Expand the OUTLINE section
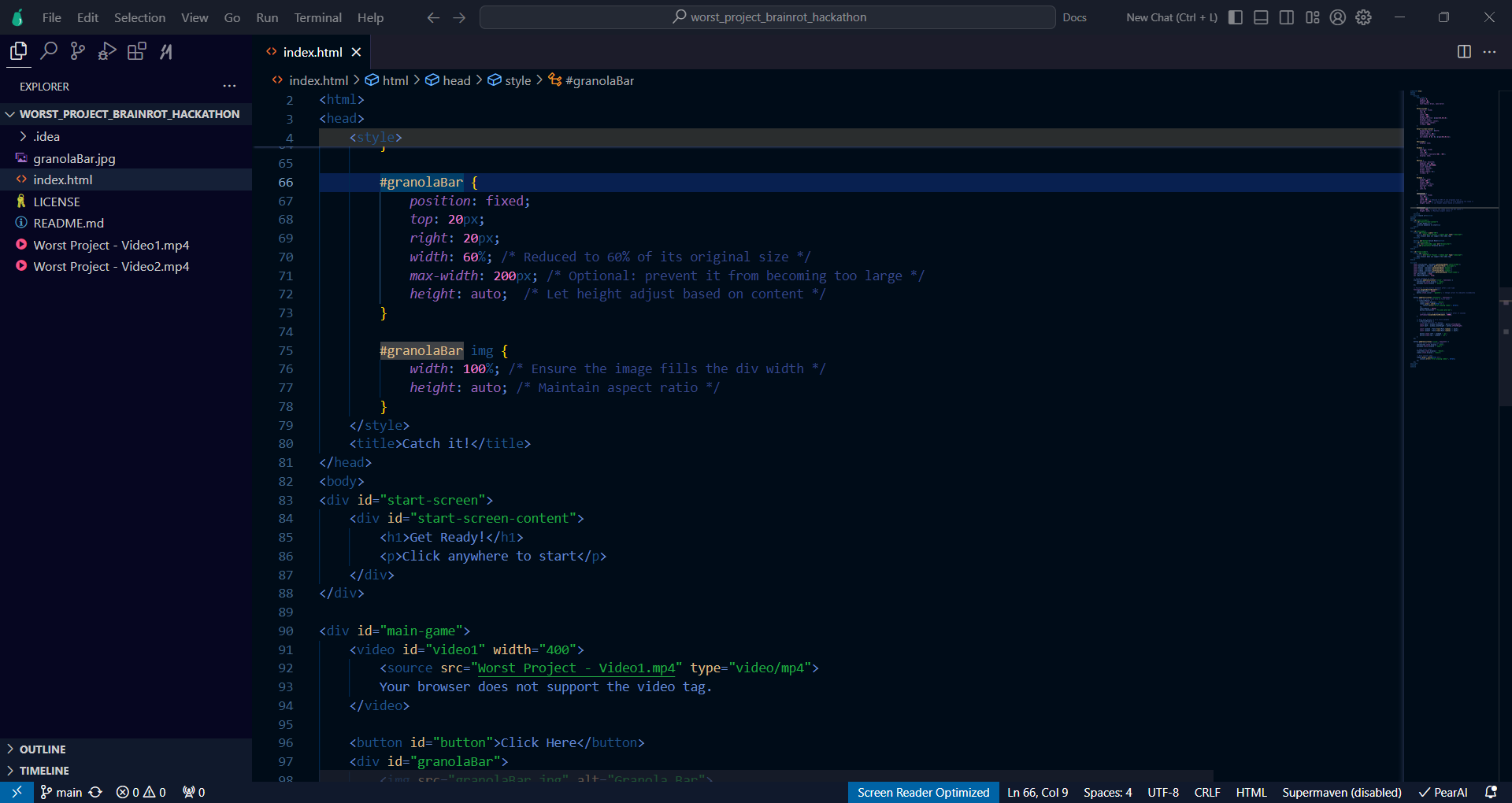 click(41, 749)
